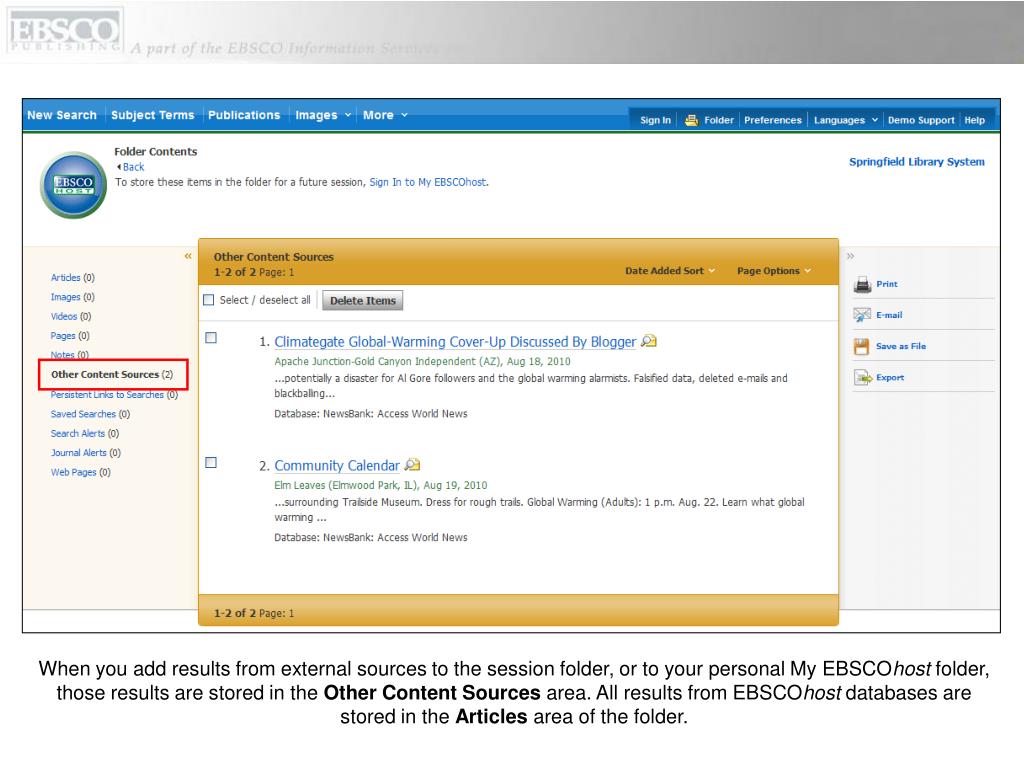Open the Community Calendar article title
The image size is (1024, 768).
337,466
